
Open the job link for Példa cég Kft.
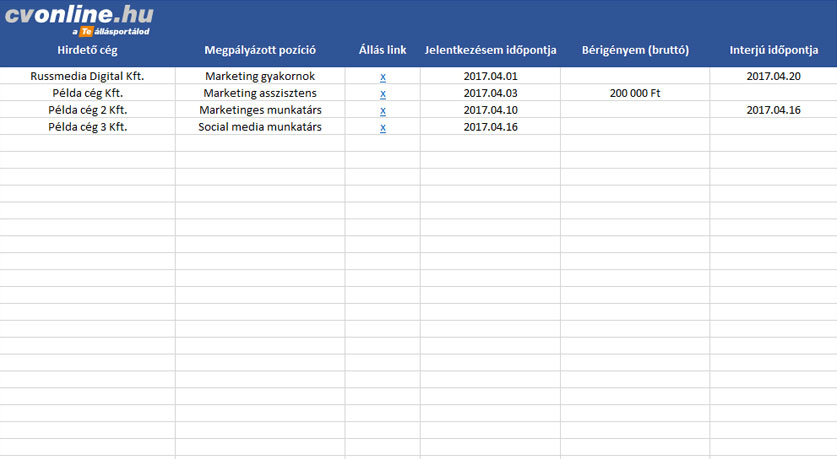(x=383, y=94)
